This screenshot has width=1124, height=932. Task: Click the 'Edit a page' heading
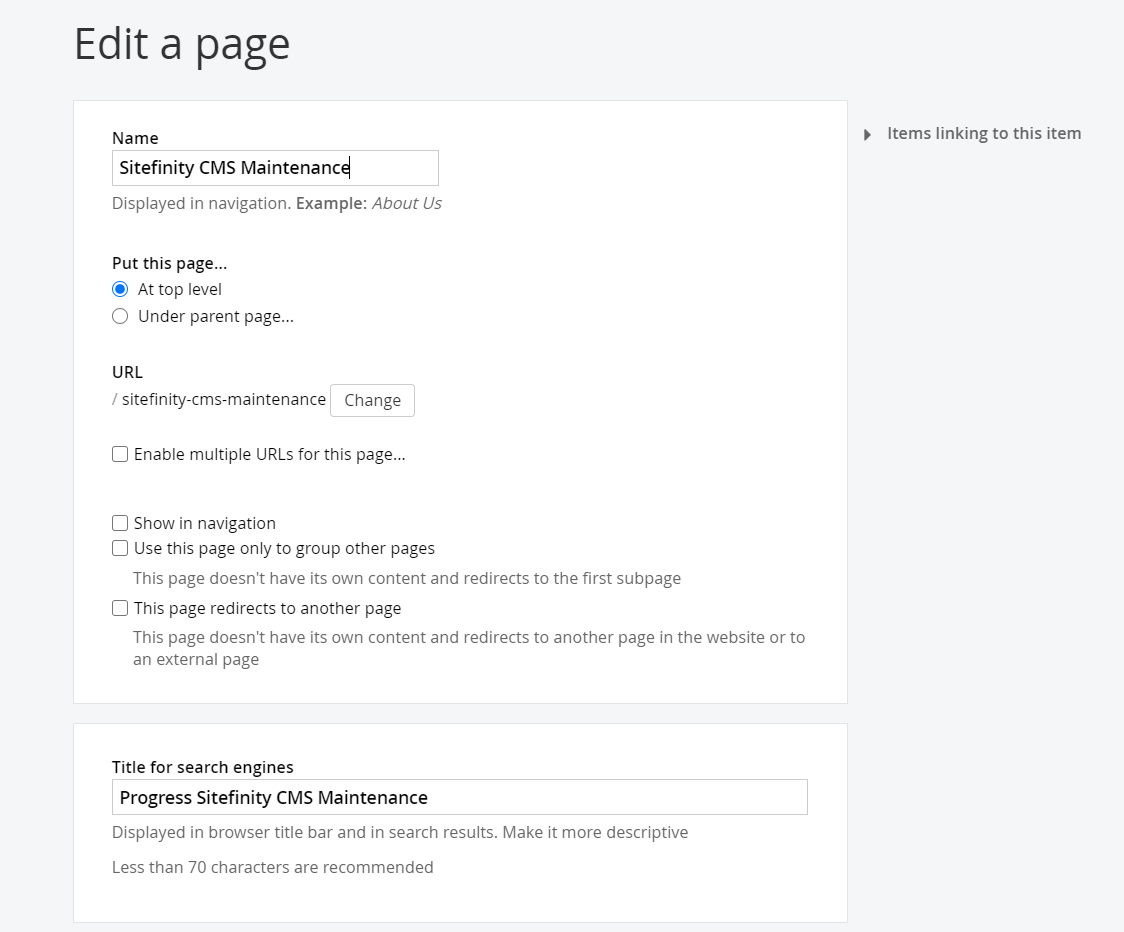[182, 44]
